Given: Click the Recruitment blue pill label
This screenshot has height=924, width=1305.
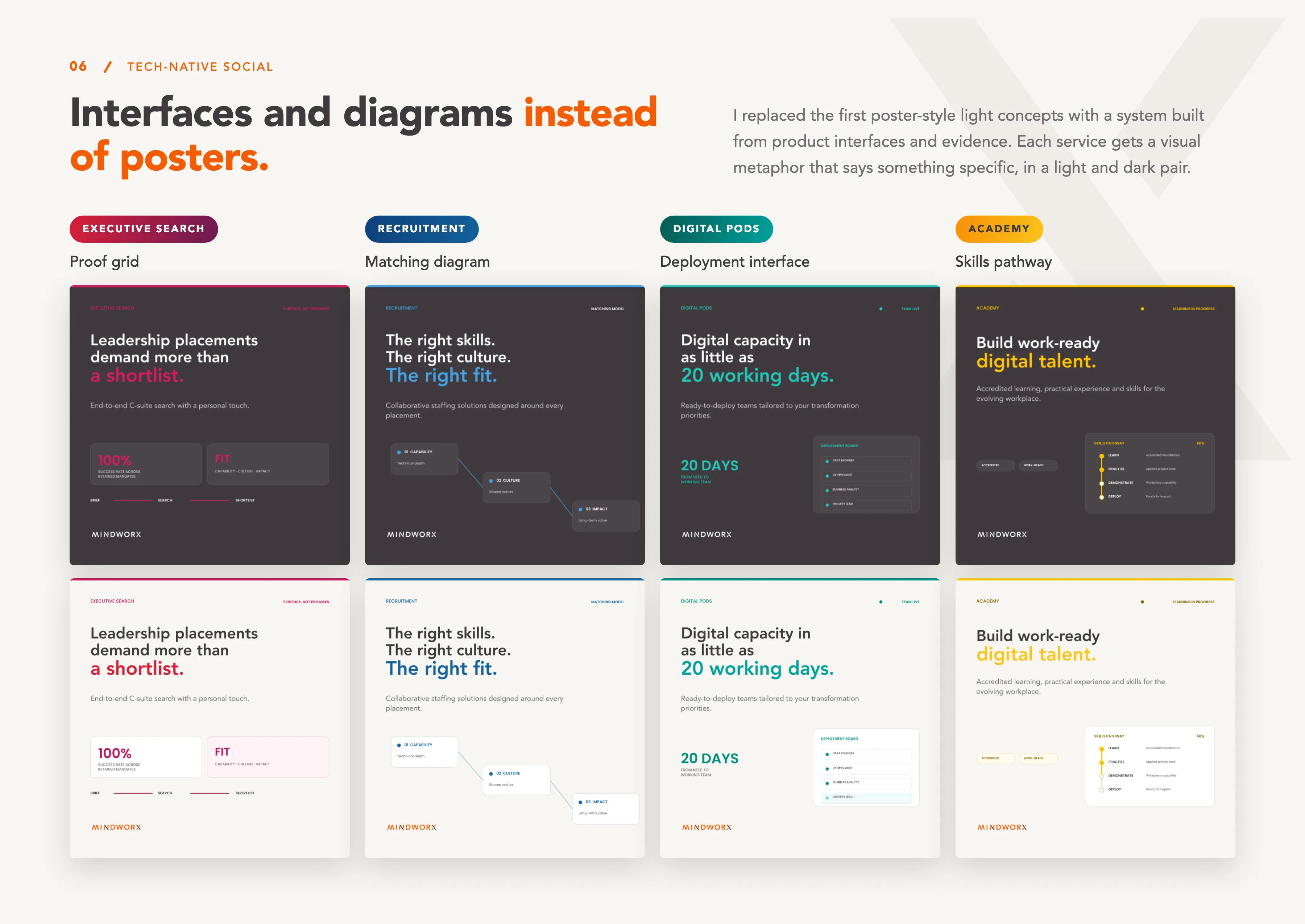Looking at the screenshot, I should [421, 229].
